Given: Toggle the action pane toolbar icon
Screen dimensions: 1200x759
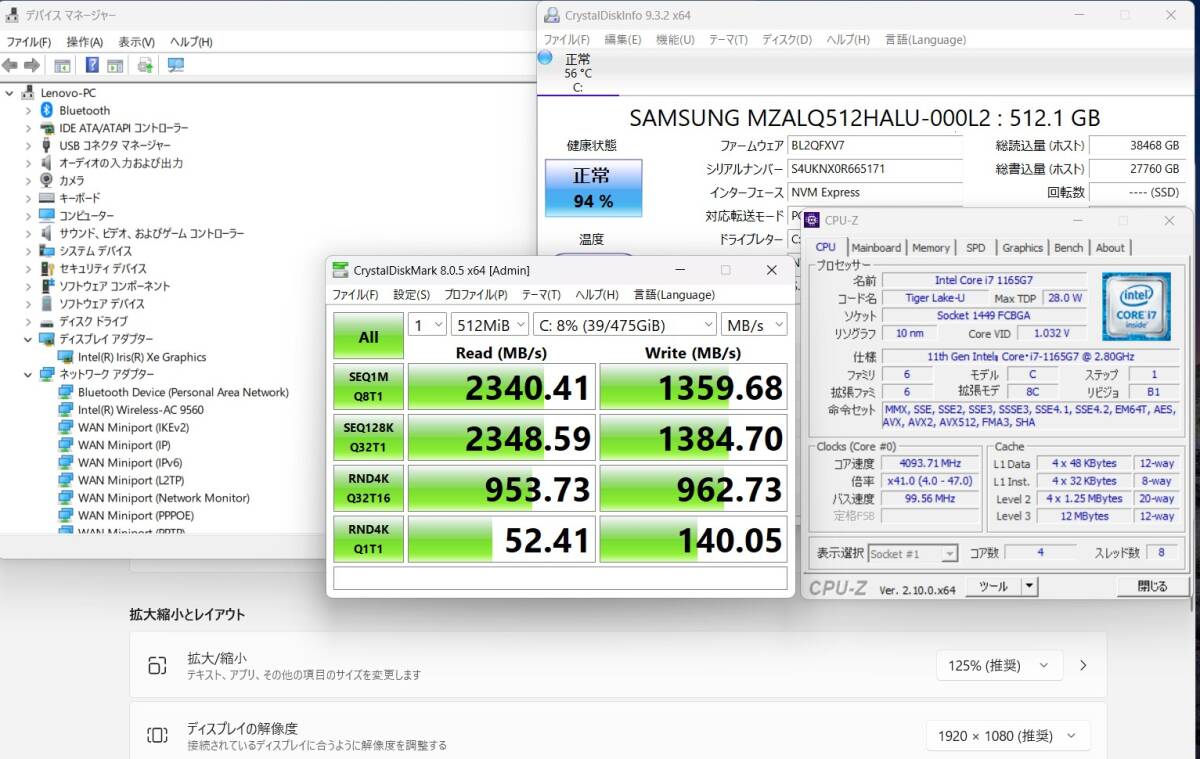Looking at the screenshot, I should click(x=115, y=65).
